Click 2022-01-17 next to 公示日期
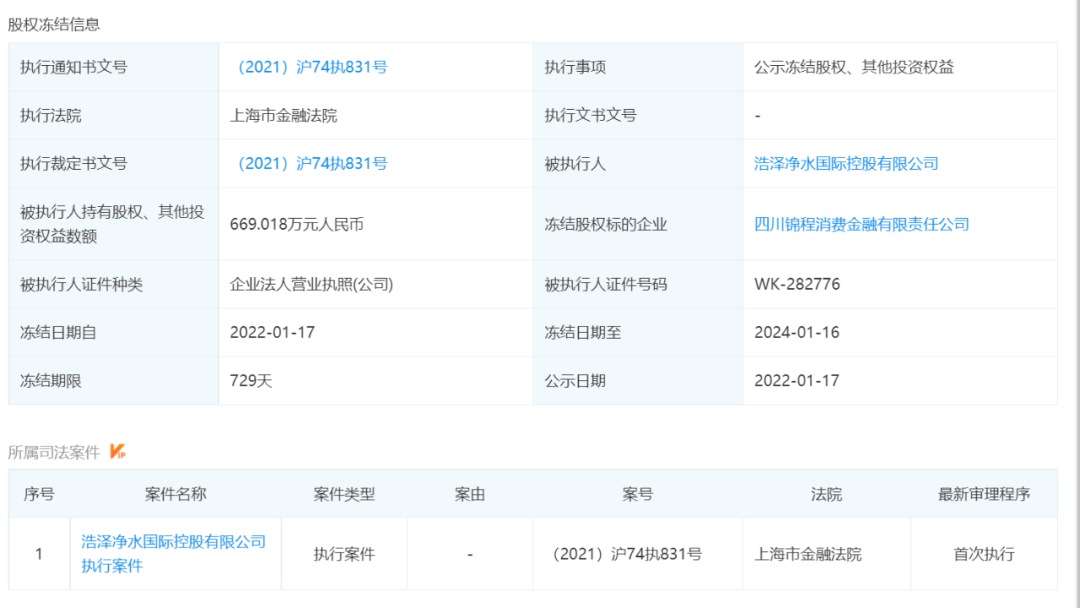The image size is (1080, 608). [797, 380]
